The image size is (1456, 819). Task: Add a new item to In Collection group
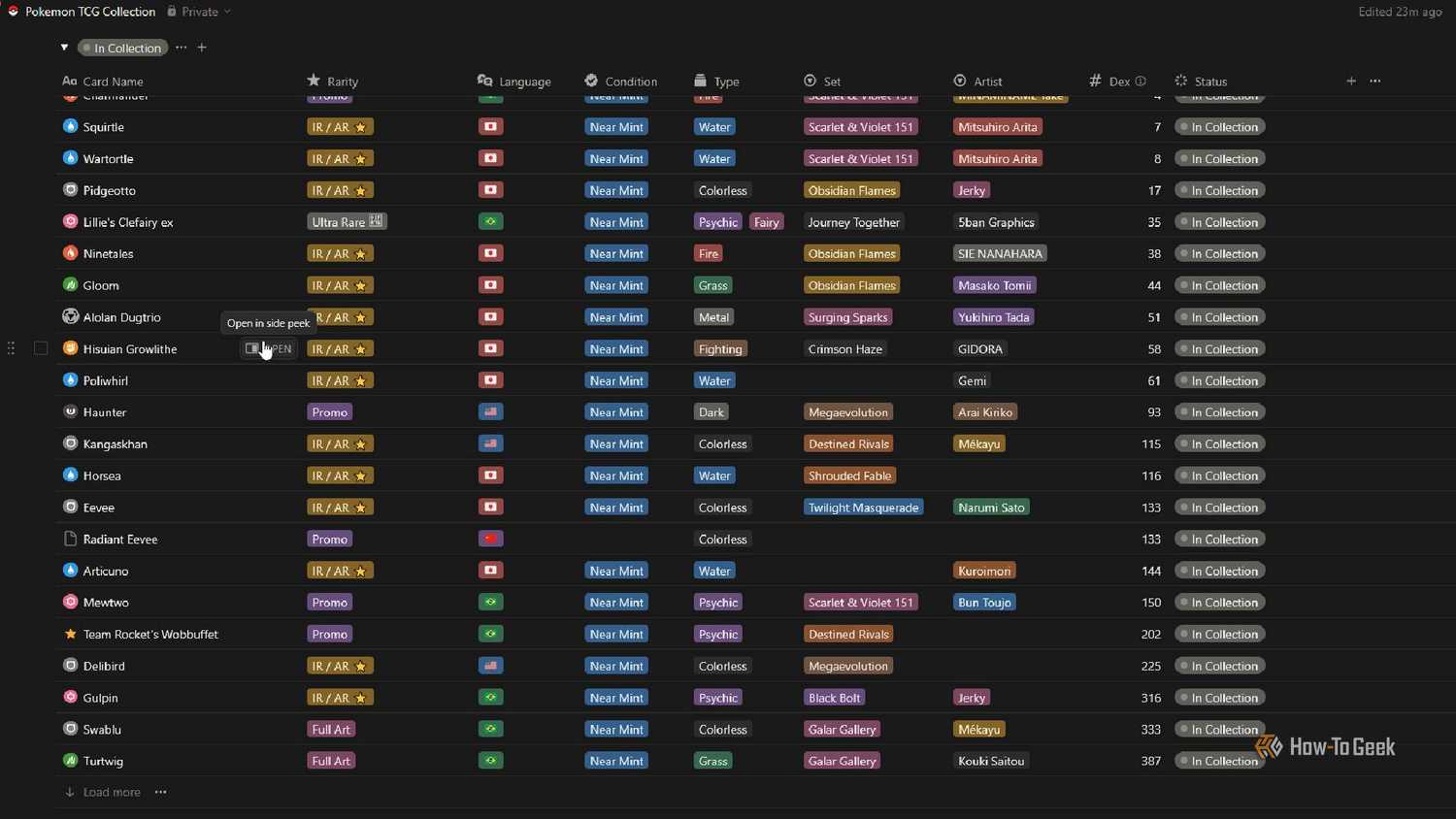pos(202,48)
